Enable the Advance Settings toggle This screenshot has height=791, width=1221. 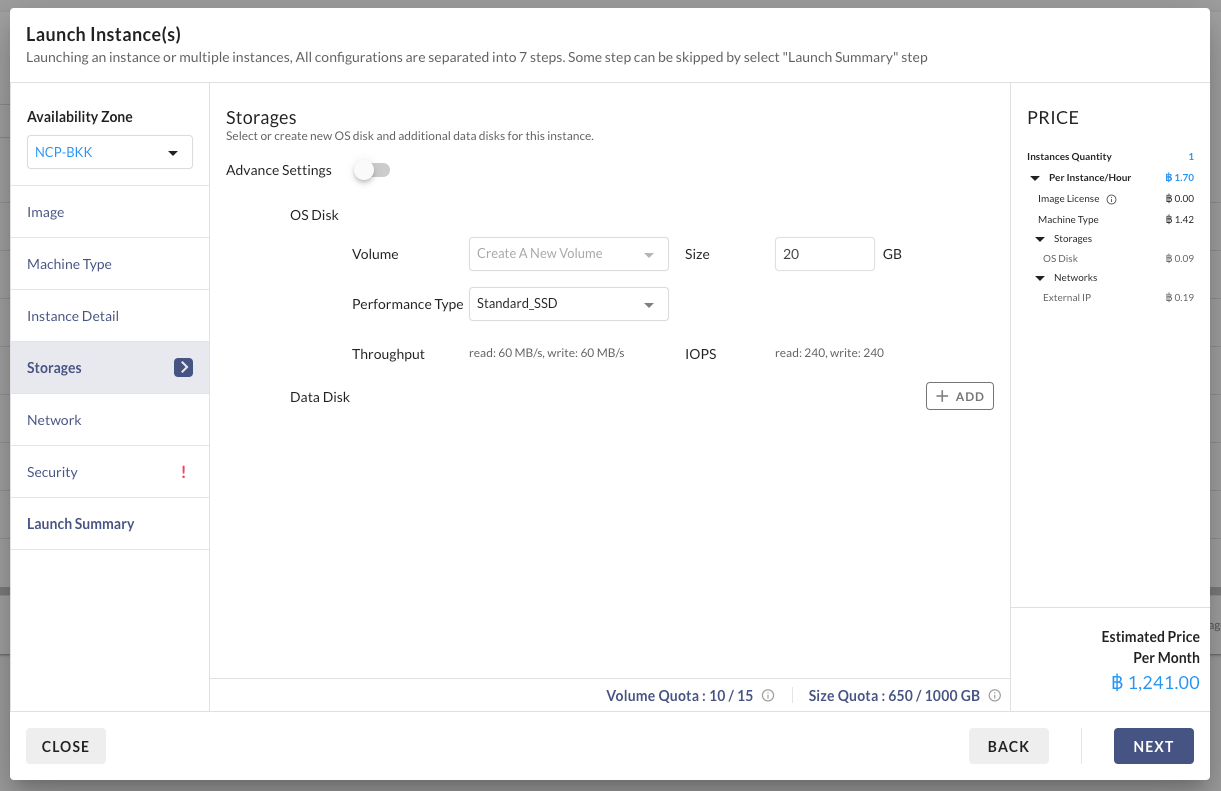tap(371, 171)
